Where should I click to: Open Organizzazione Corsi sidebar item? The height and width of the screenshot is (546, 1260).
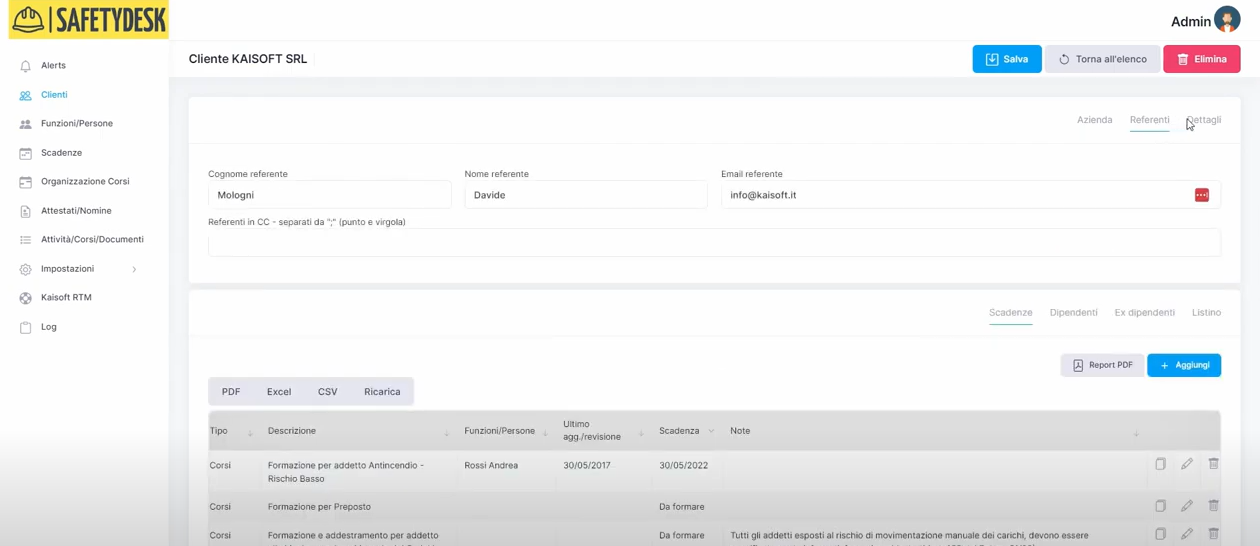(x=85, y=182)
